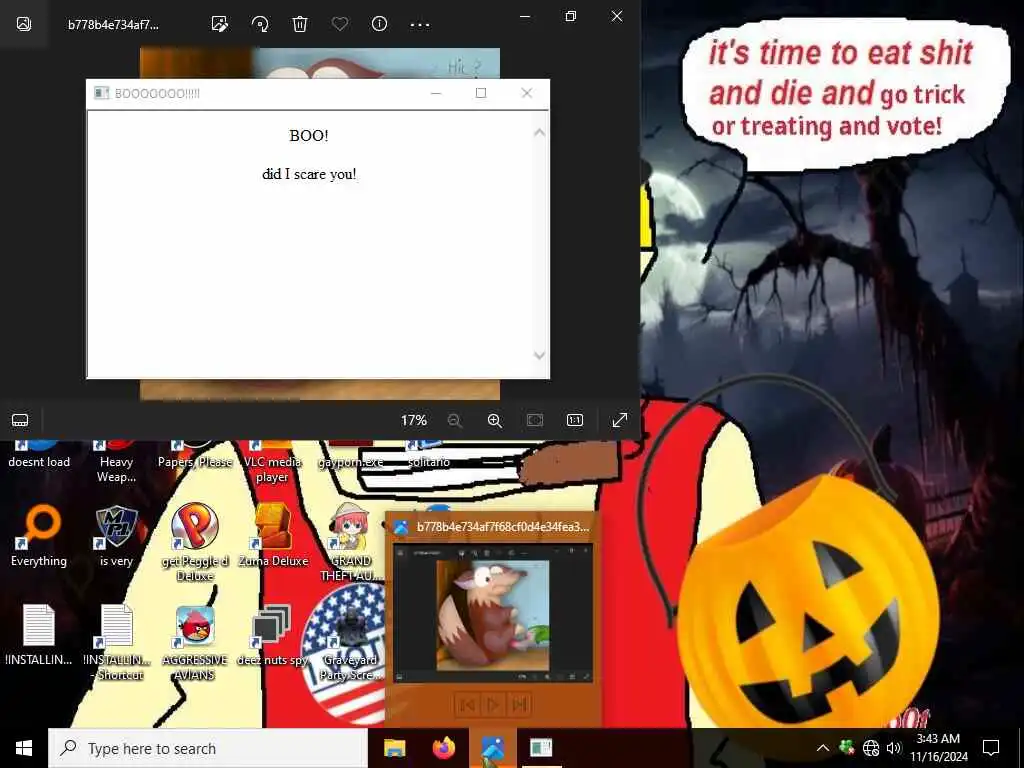The height and width of the screenshot is (768, 1024).
Task: Set zoom to actual size 1:1
Action: pos(575,420)
